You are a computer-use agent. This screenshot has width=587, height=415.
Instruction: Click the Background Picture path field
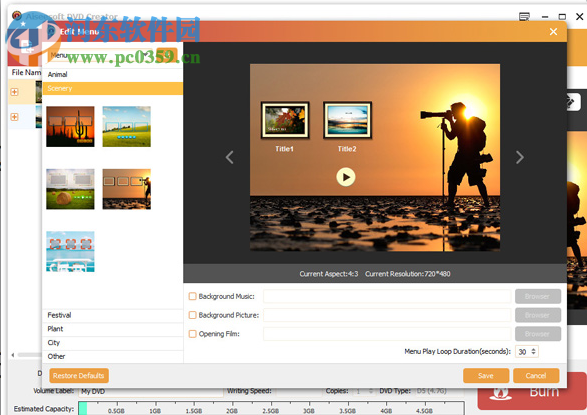click(x=387, y=315)
